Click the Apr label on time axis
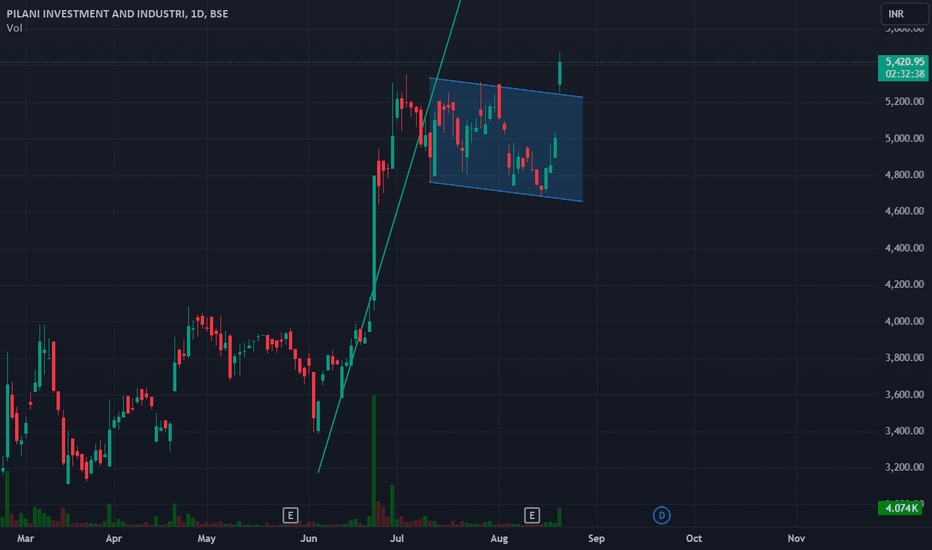The height and width of the screenshot is (550, 932). [114, 539]
